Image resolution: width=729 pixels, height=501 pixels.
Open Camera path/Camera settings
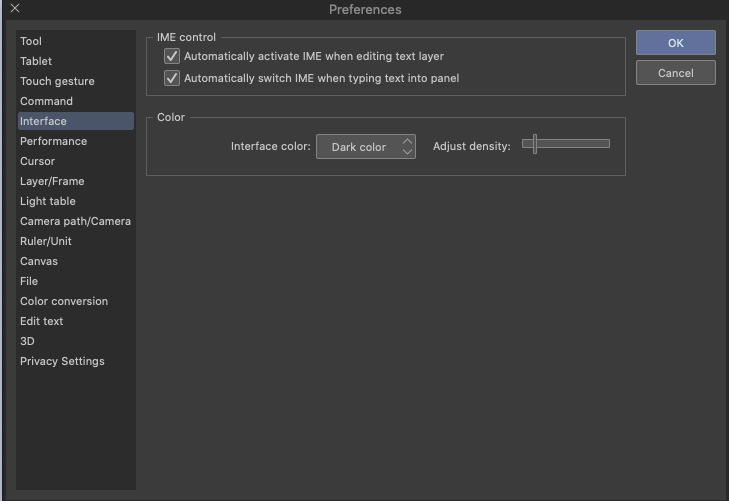76,221
